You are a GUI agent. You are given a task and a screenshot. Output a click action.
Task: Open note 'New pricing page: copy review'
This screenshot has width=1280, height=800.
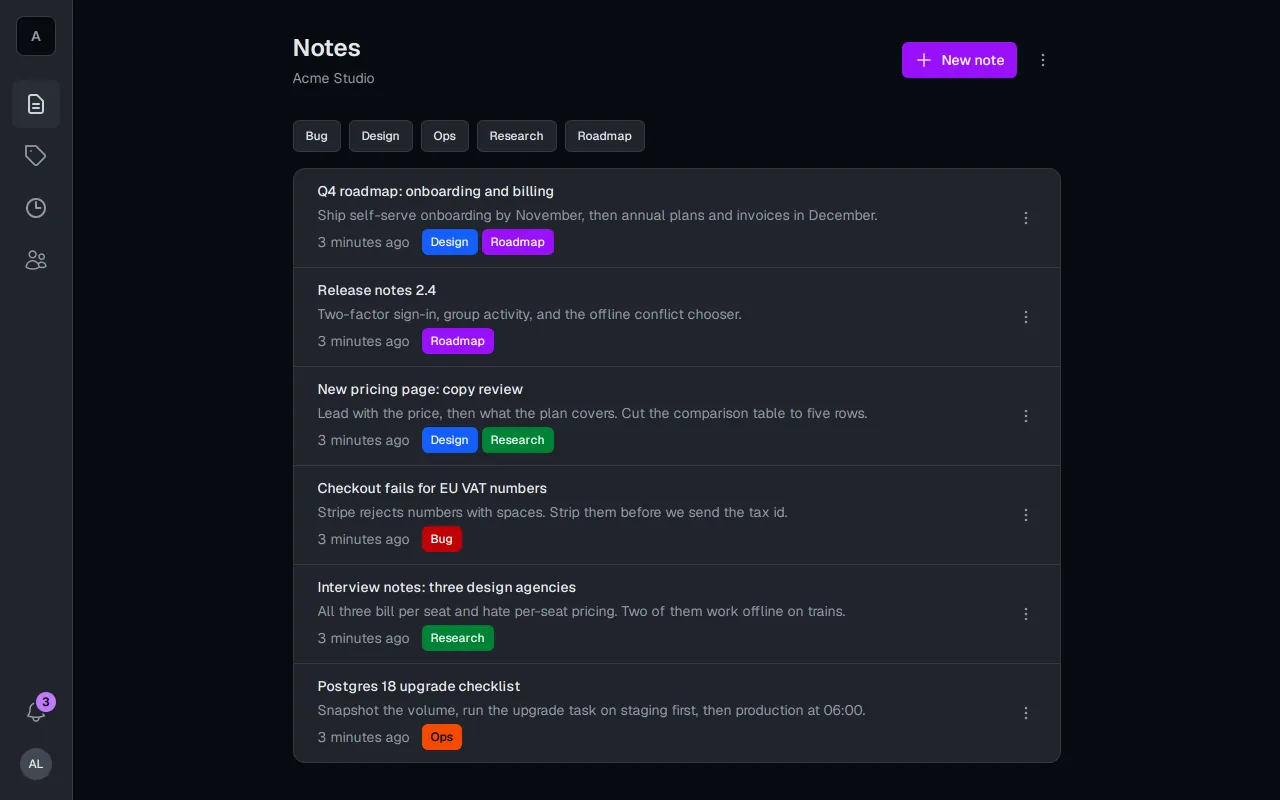(x=420, y=389)
